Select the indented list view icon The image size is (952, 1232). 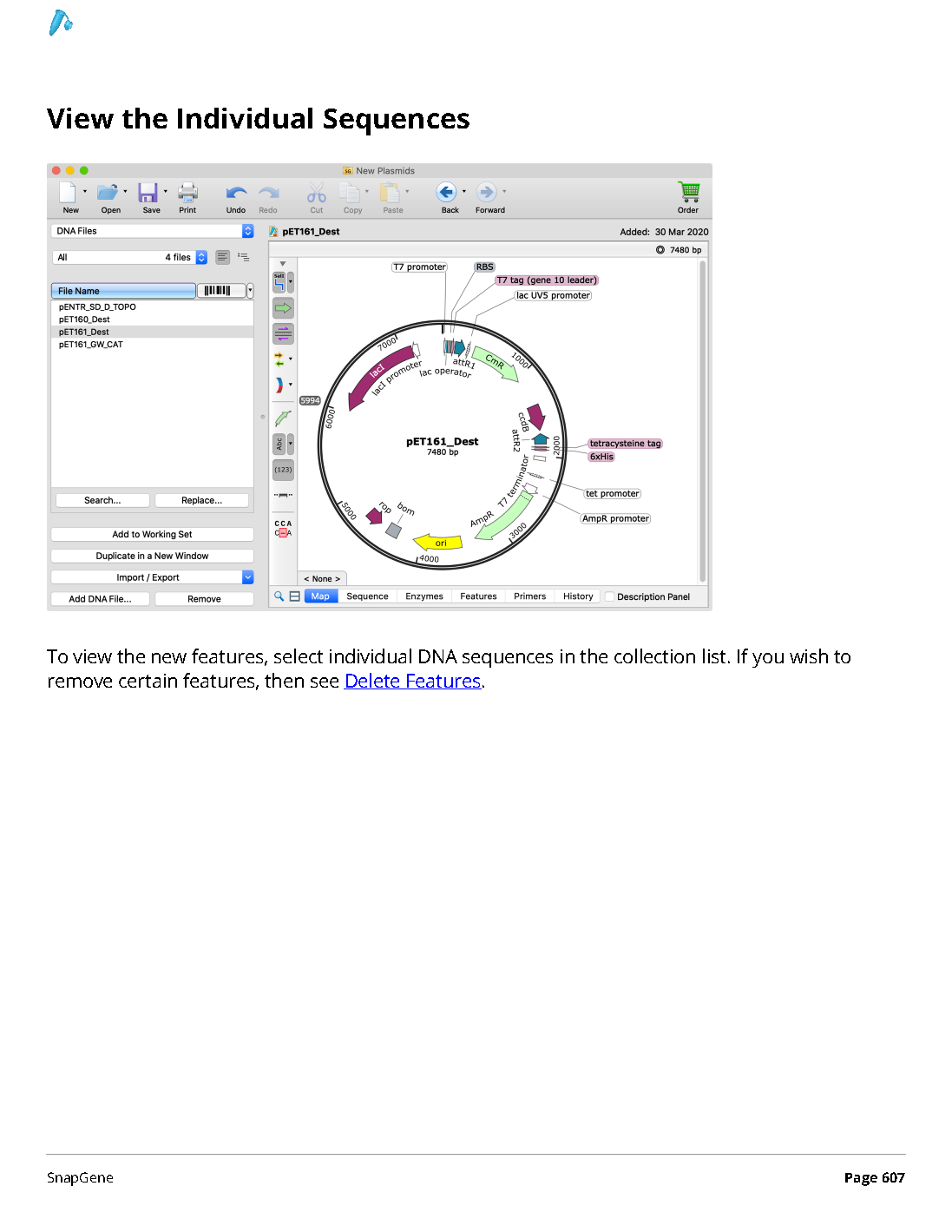click(x=244, y=257)
